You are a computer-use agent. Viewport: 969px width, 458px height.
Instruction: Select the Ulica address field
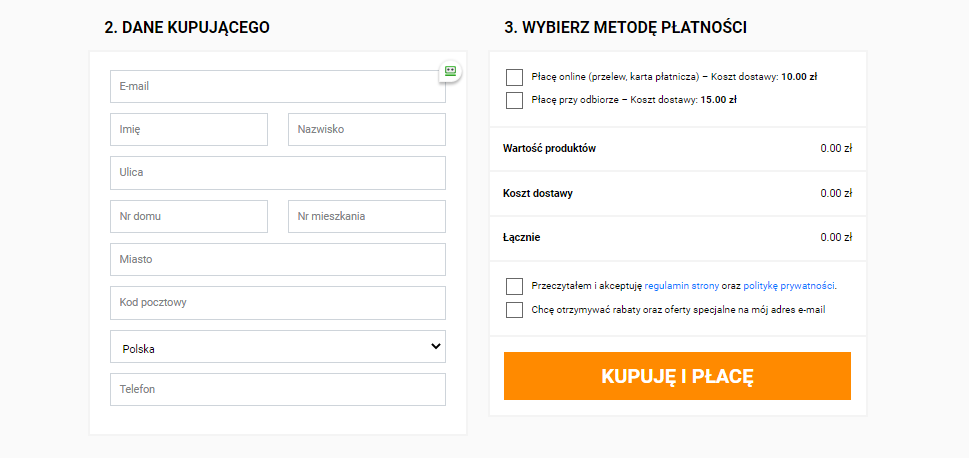click(x=277, y=173)
